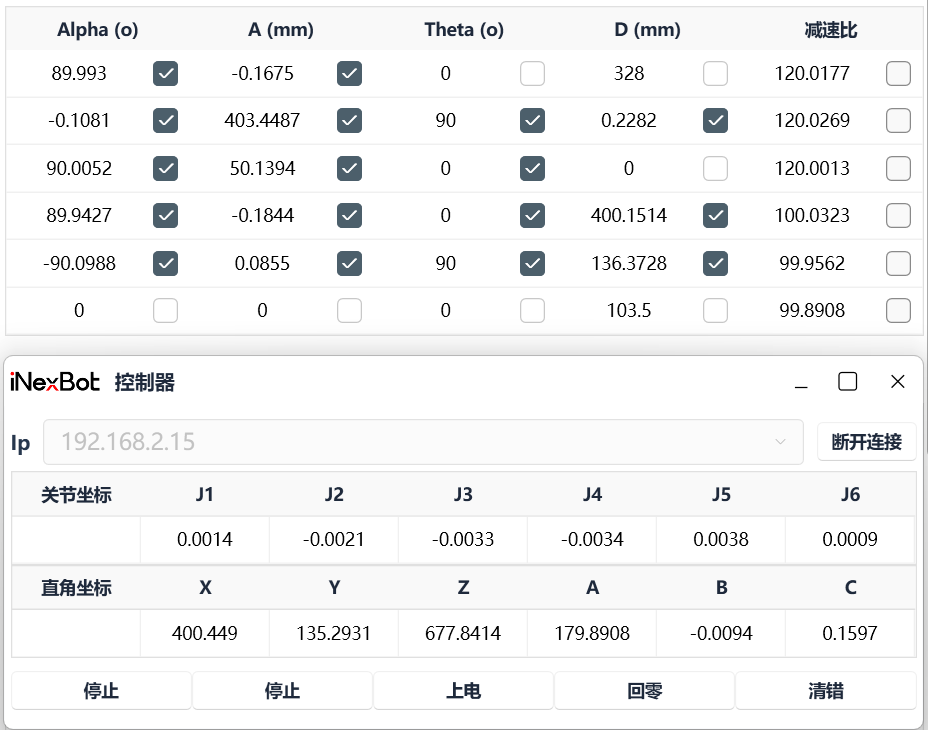928x730 pixels.
Task: Select the J4 value -0.0034
Action: pos(592,539)
